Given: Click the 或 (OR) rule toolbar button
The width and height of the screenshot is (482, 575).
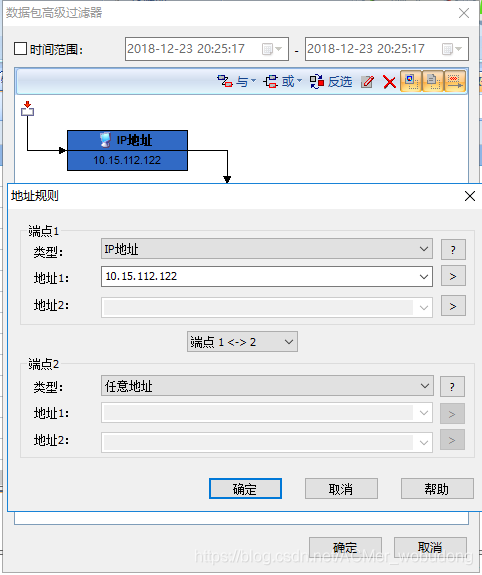Looking at the screenshot, I should 279,81.
